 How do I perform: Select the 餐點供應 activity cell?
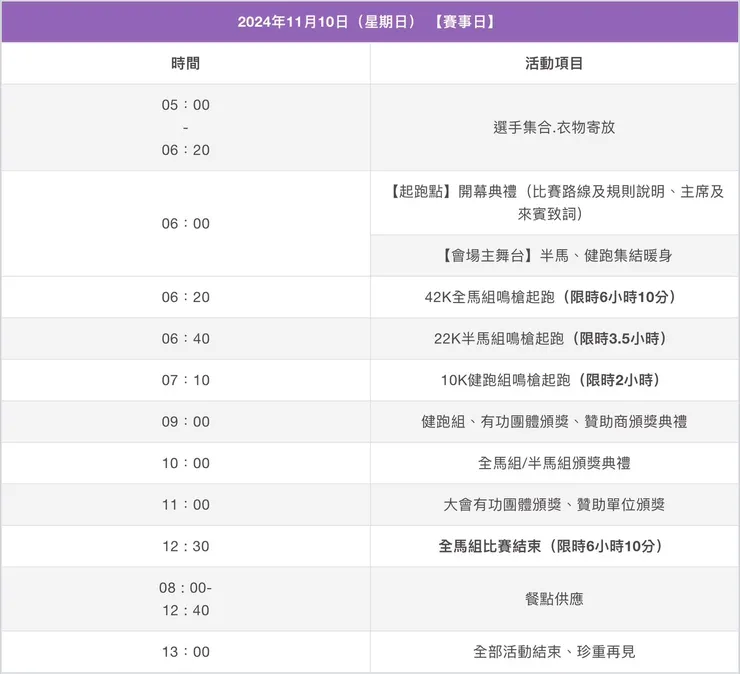pyautogui.click(x=554, y=599)
